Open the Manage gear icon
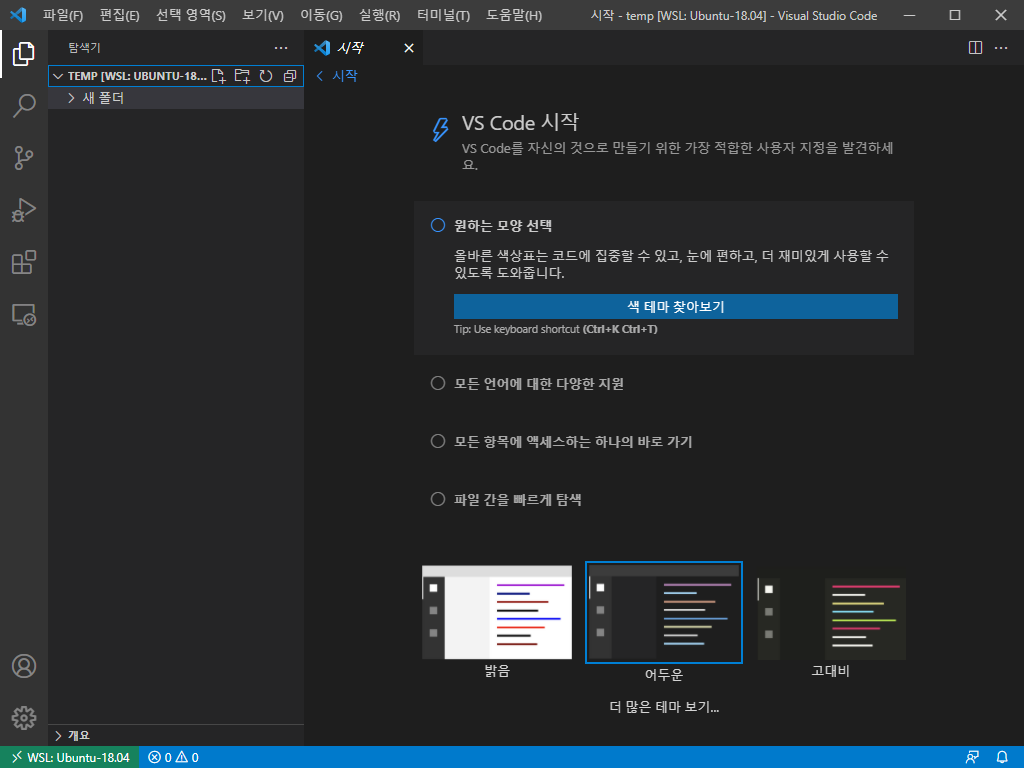 (24, 718)
